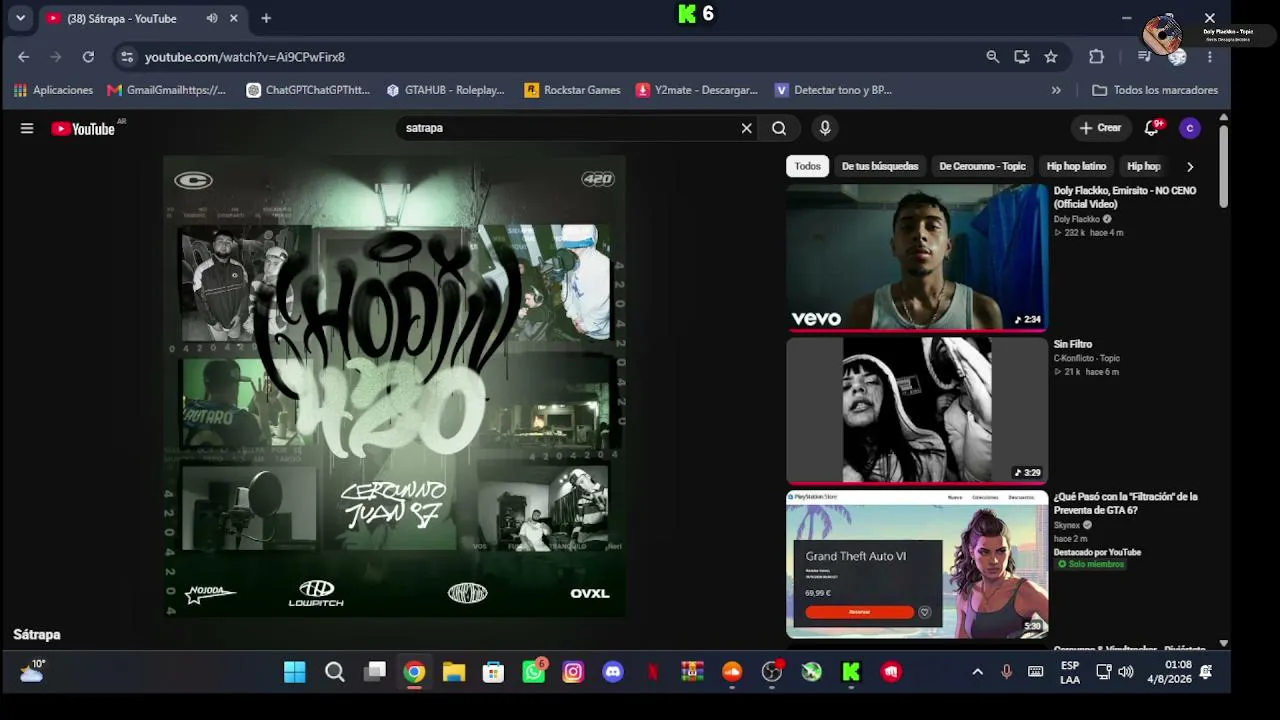Screen dimensions: 1280x720
Task: Open a new Chrome tab
Action: [266, 18]
